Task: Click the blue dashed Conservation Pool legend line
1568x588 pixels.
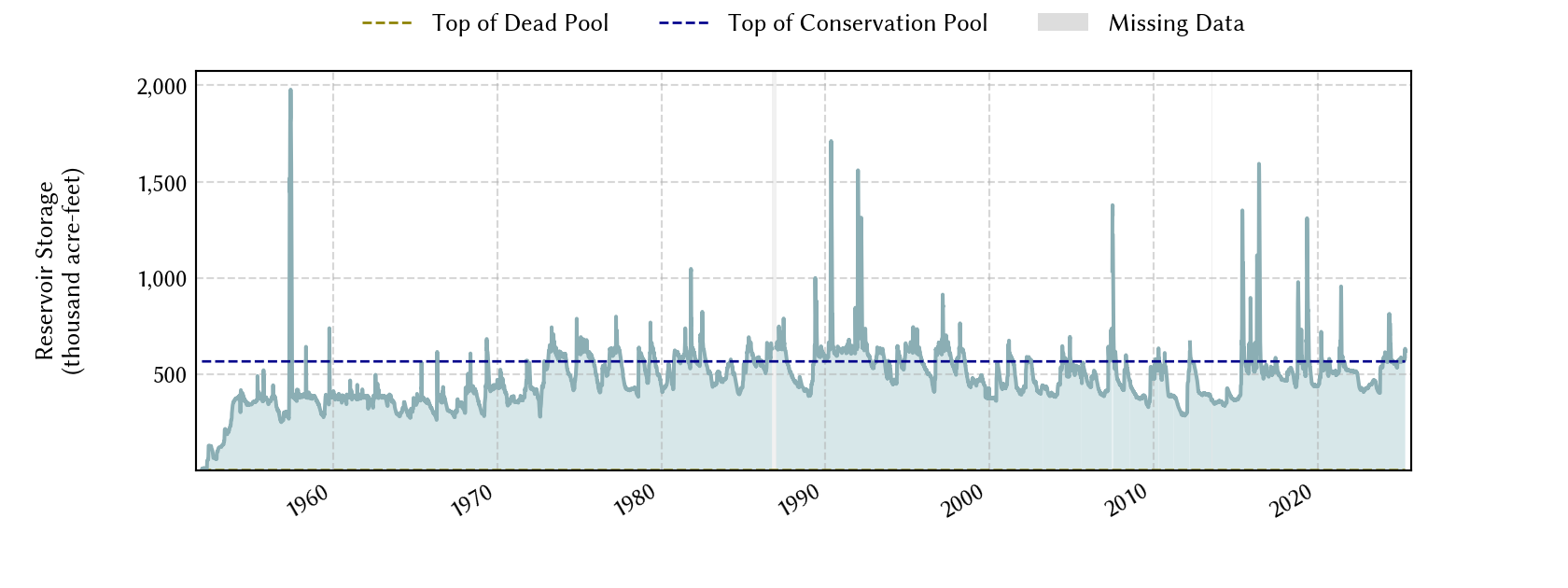Action: (684, 23)
